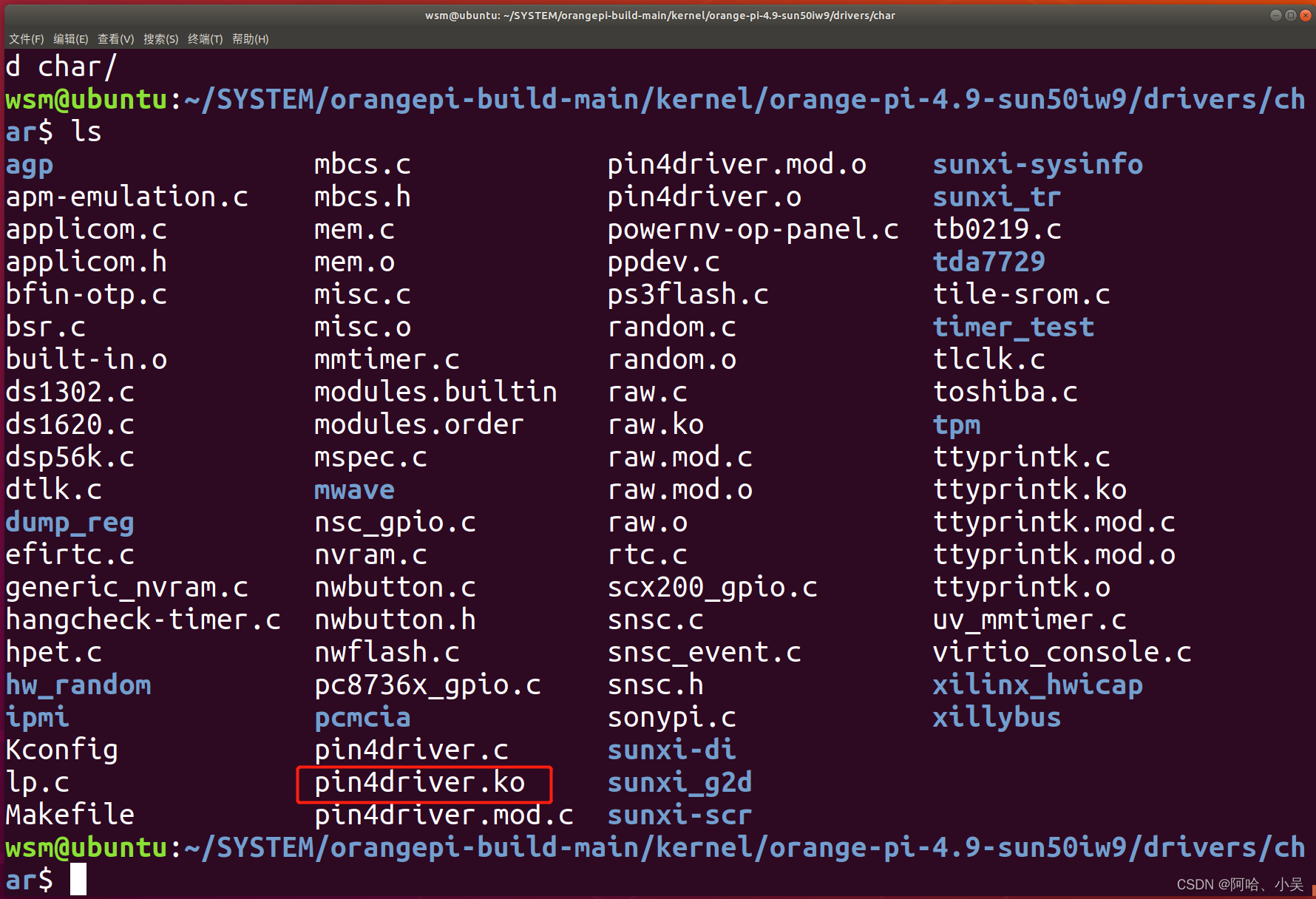Click the Kconfig entry in listing
Viewport: 1316px width, 899px height.
click(x=62, y=750)
